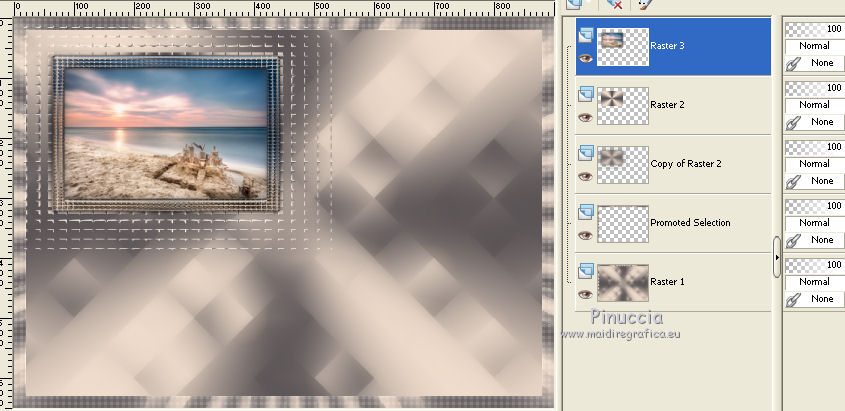The image size is (845, 411).
Task: Open blend mode dropdown for Promoted Selection
Action: pos(815,222)
